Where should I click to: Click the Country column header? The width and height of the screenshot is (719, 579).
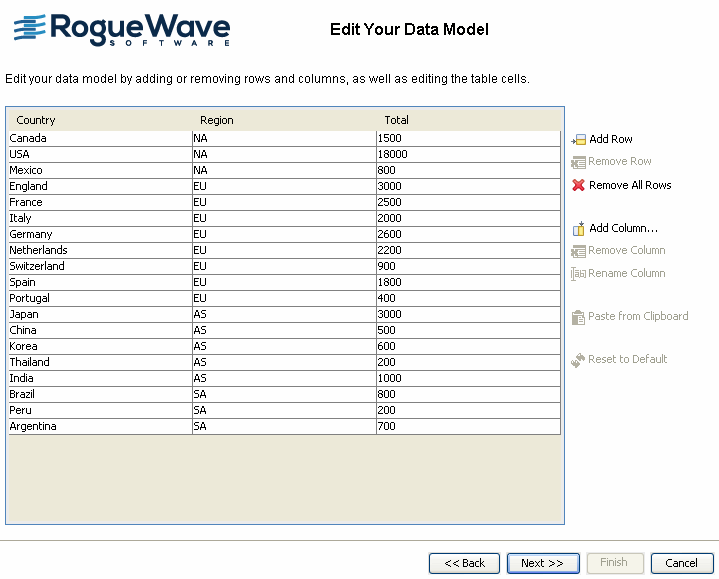pyautogui.click(x=36, y=120)
